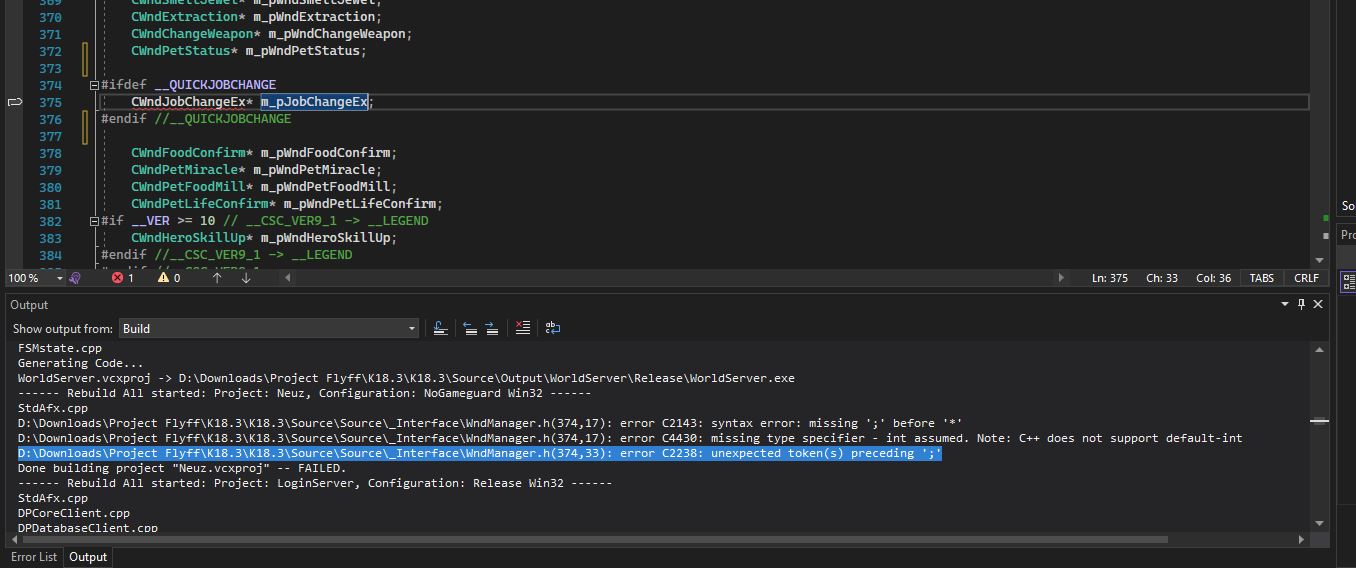This screenshot has height=568, width=1356.
Task: Click m_pWndPetLifeConfirm on line 381
Action: coord(359,204)
